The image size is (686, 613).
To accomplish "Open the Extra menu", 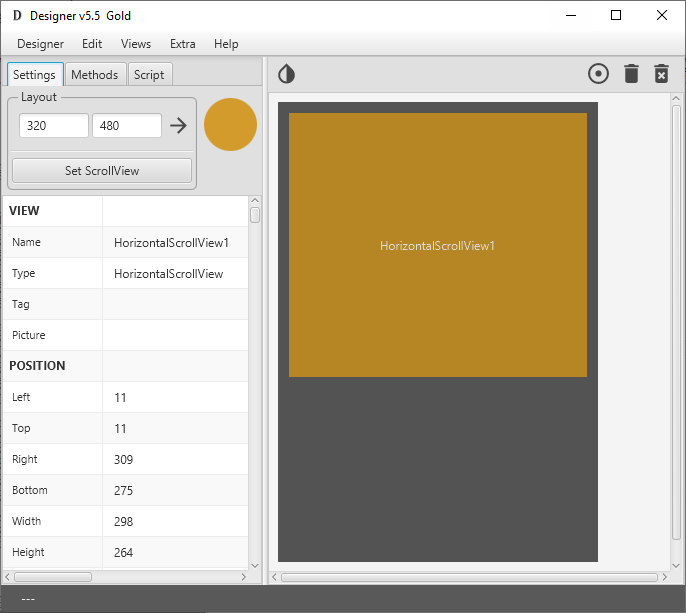I will [183, 44].
